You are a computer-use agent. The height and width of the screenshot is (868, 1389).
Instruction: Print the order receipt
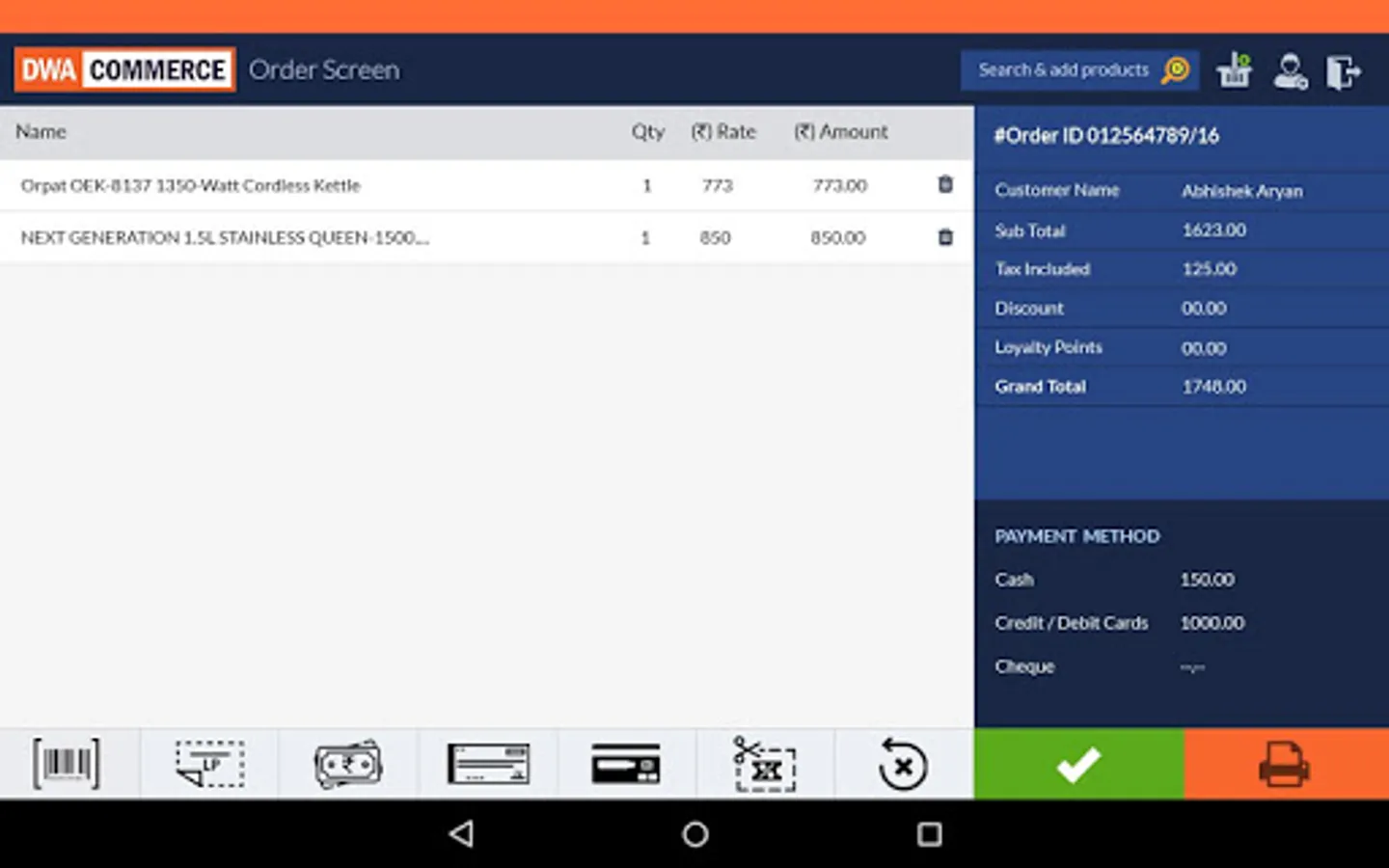pos(1285,764)
